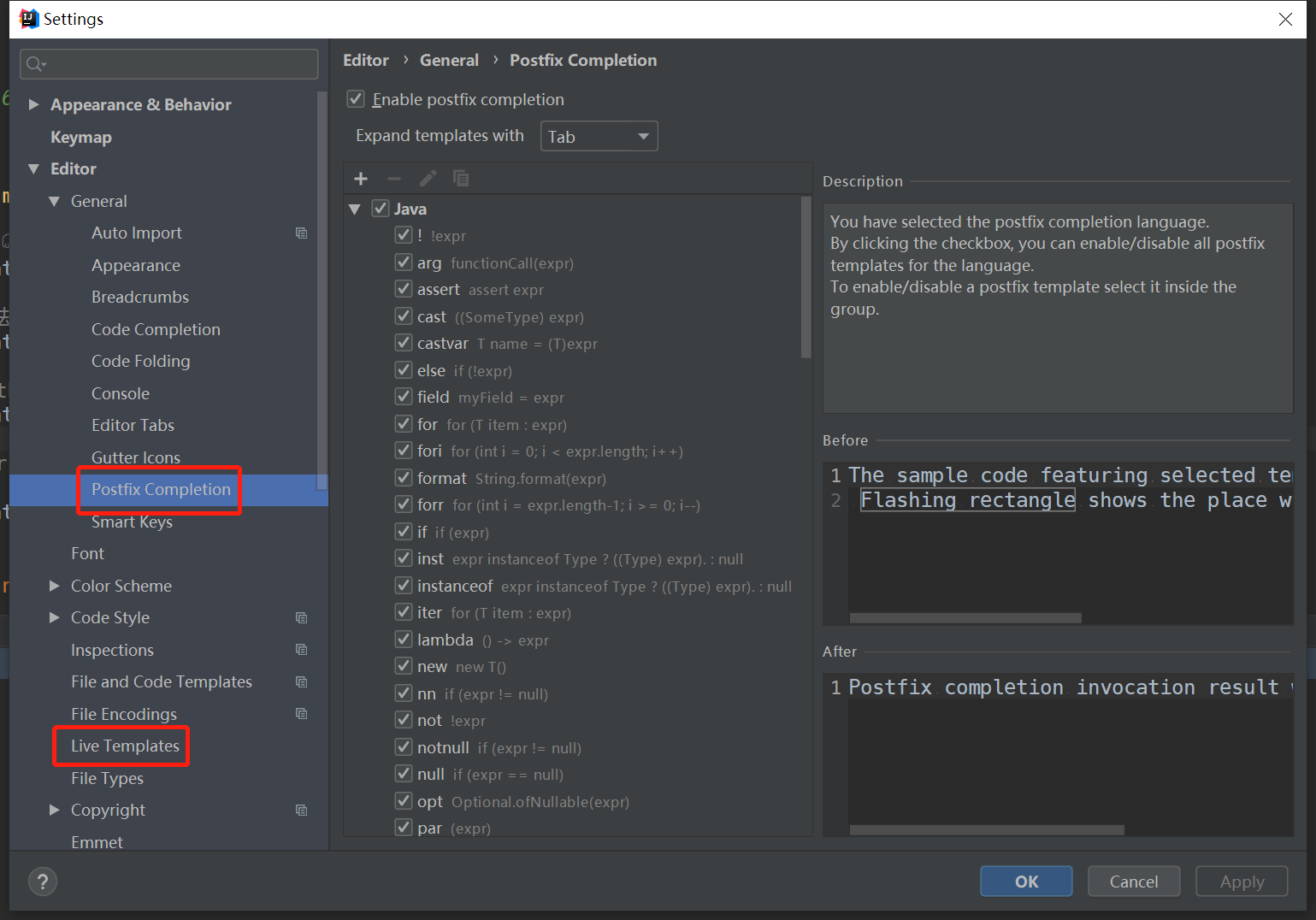
Task: Click the add template plus icon
Action: 361,179
